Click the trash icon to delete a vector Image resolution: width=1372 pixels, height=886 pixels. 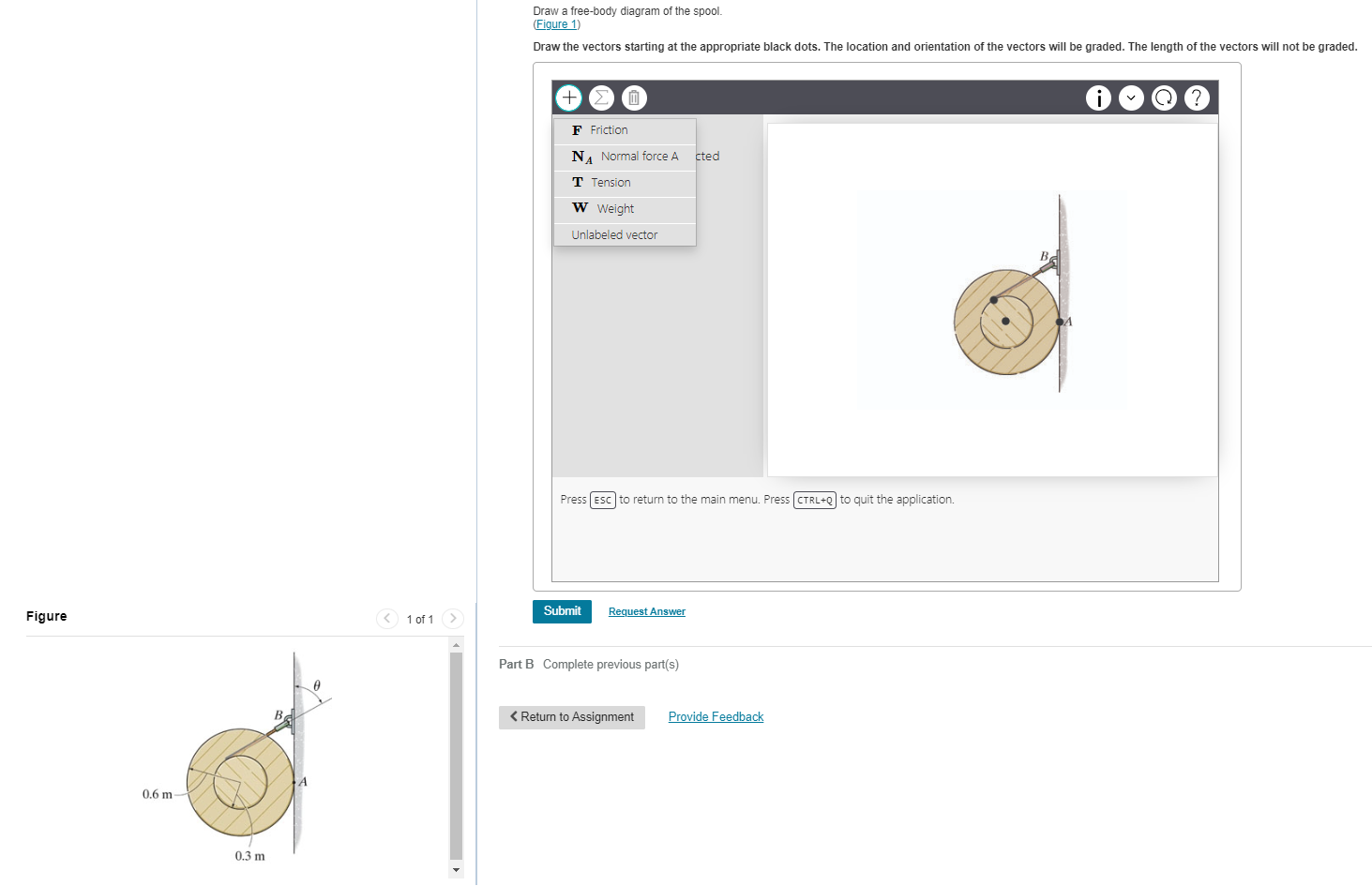click(x=634, y=98)
